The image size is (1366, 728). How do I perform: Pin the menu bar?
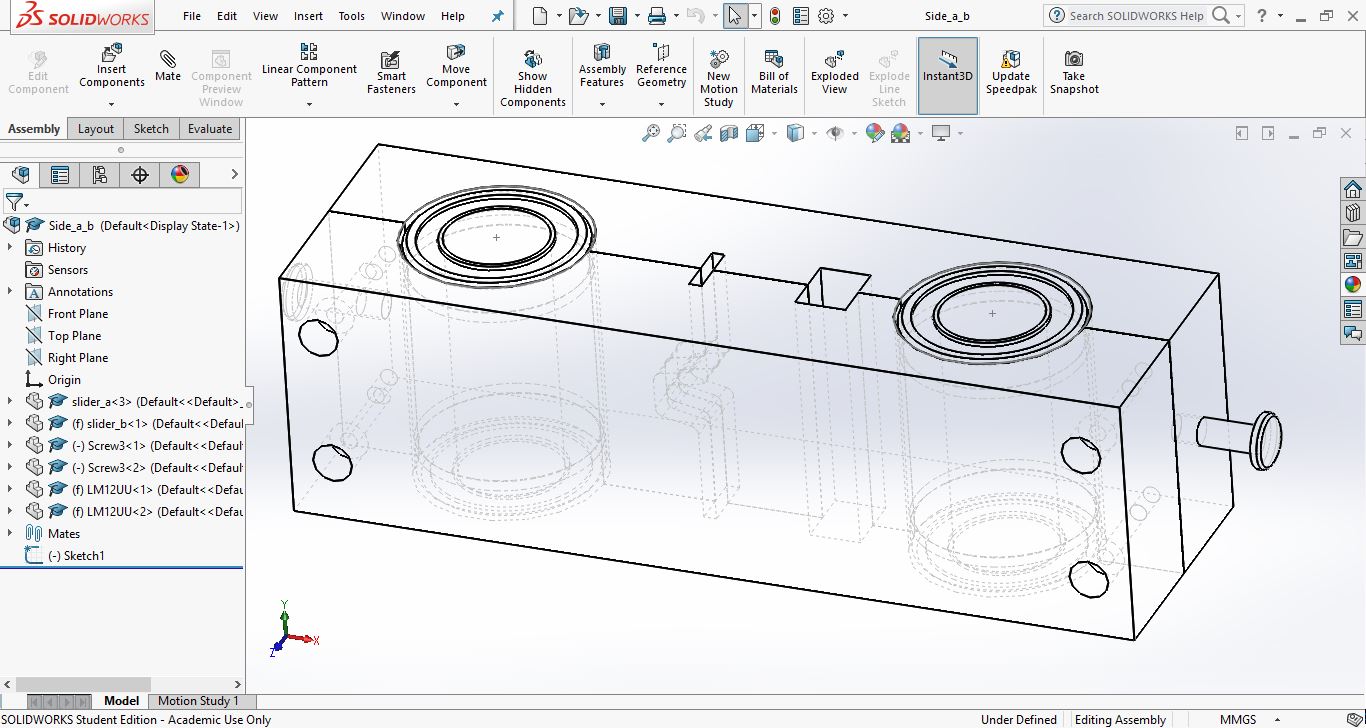498,16
